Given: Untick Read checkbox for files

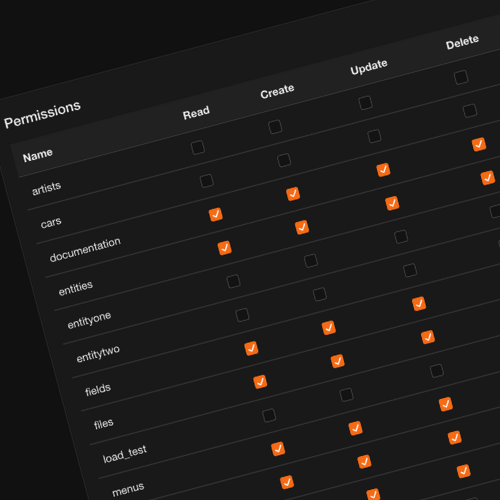Looking at the screenshot, I should (260, 382).
